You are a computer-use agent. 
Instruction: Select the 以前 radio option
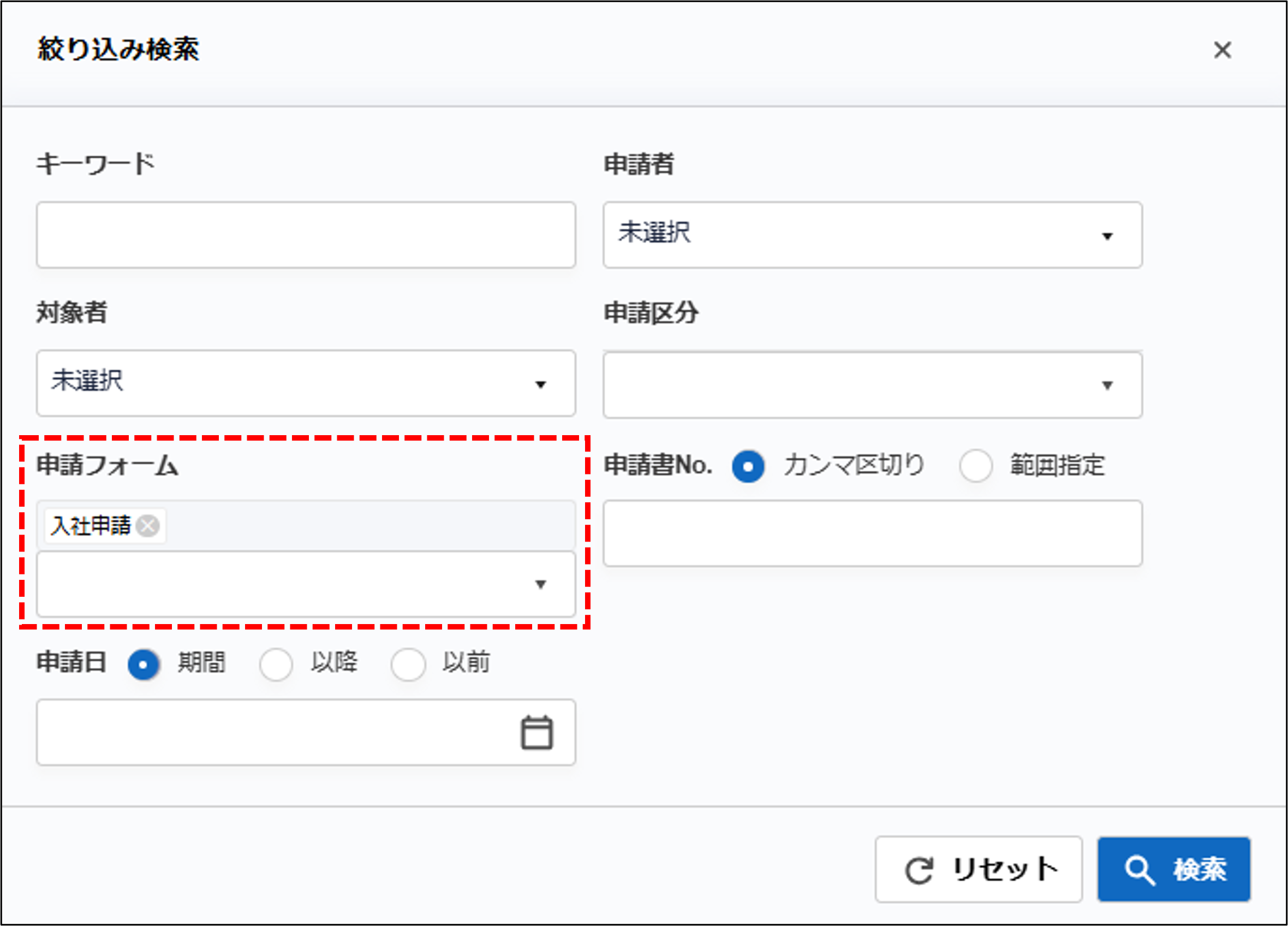pyautogui.click(x=408, y=664)
